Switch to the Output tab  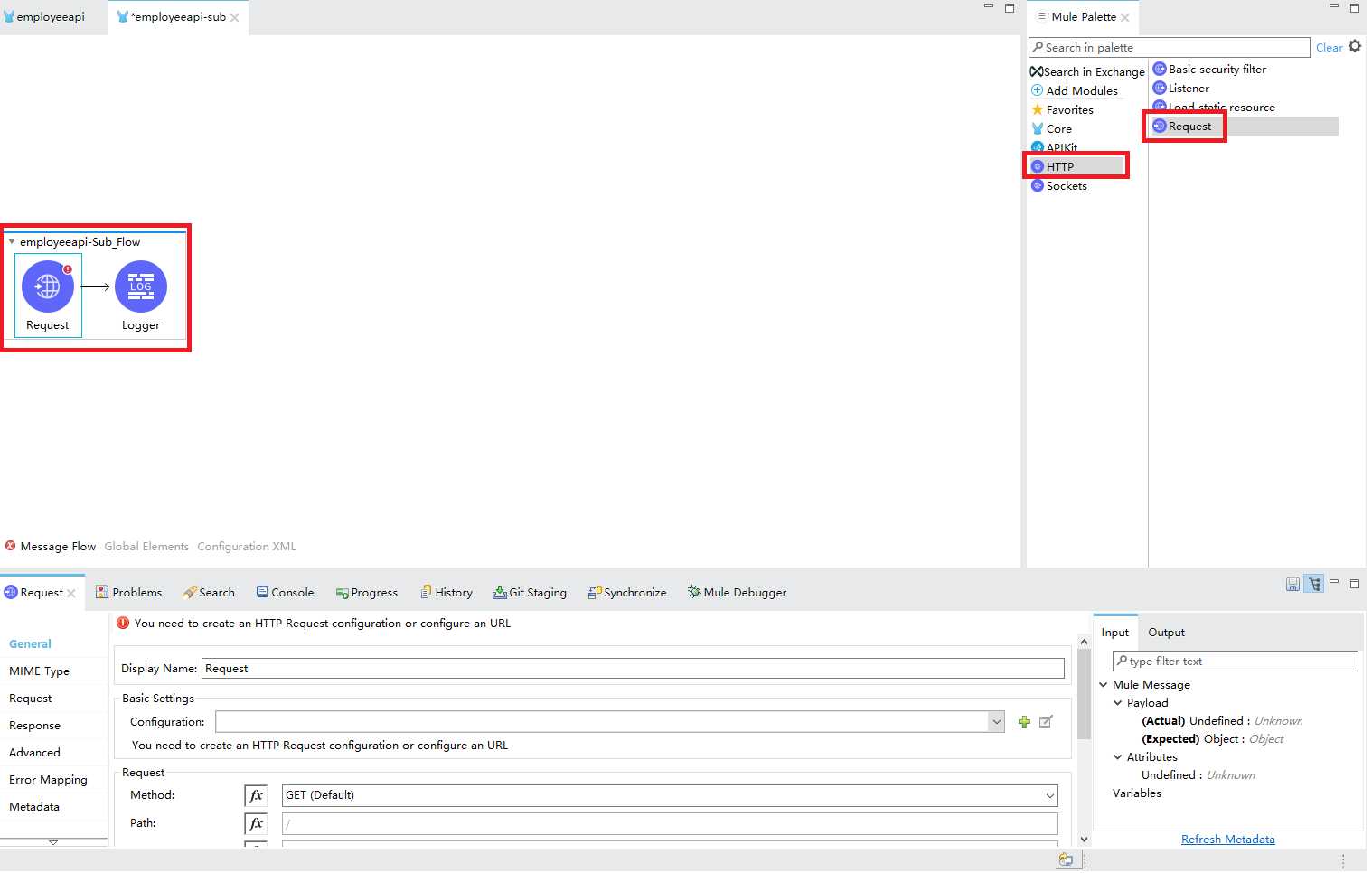[1166, 632]
